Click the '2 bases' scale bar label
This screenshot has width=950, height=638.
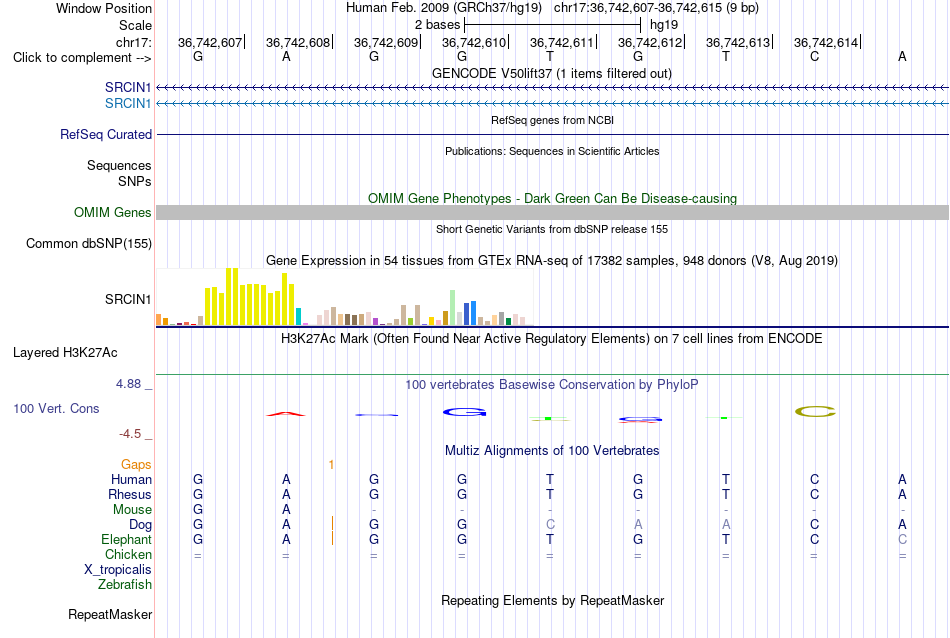(437, 25)
